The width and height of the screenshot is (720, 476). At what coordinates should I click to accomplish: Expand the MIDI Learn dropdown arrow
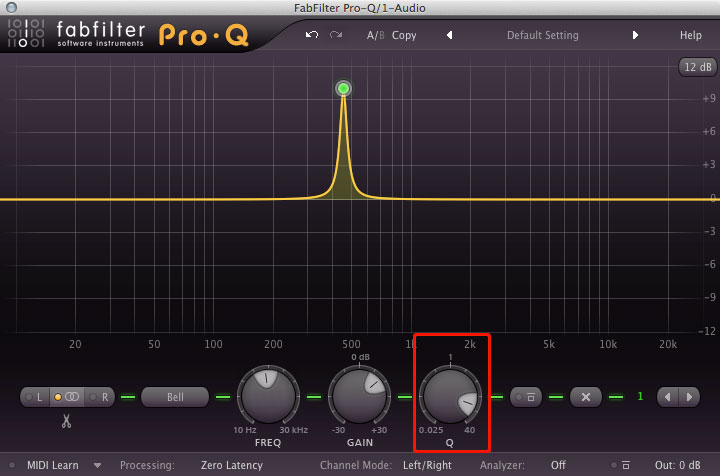pyautogui.click(x=97, y=465)
